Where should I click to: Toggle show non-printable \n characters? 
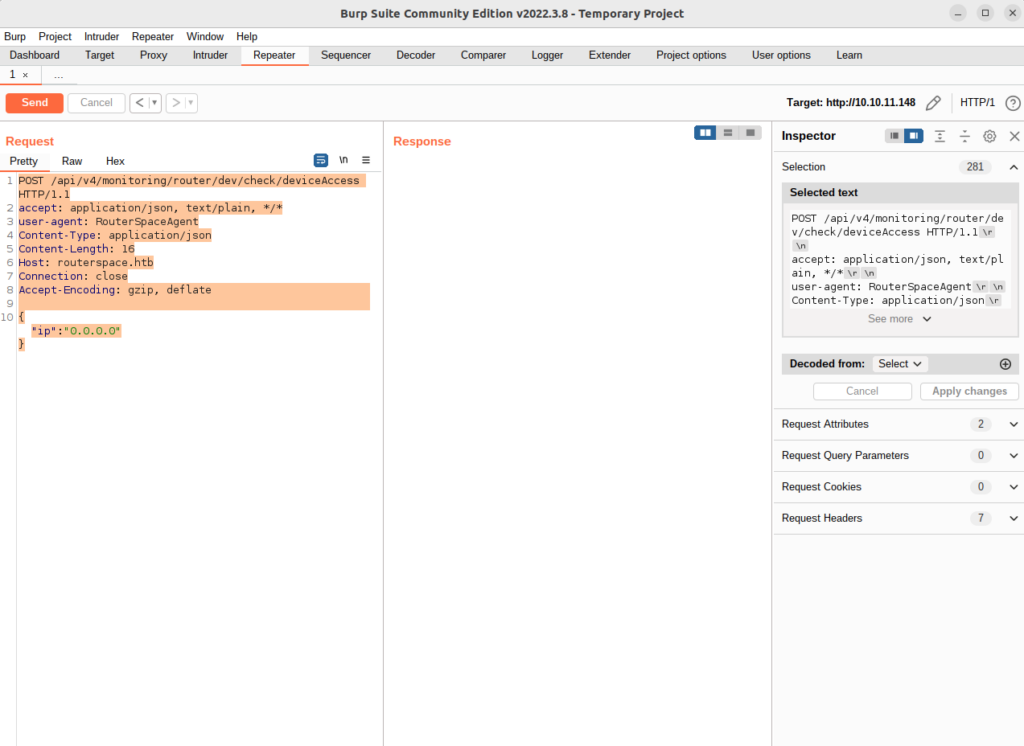344,160
